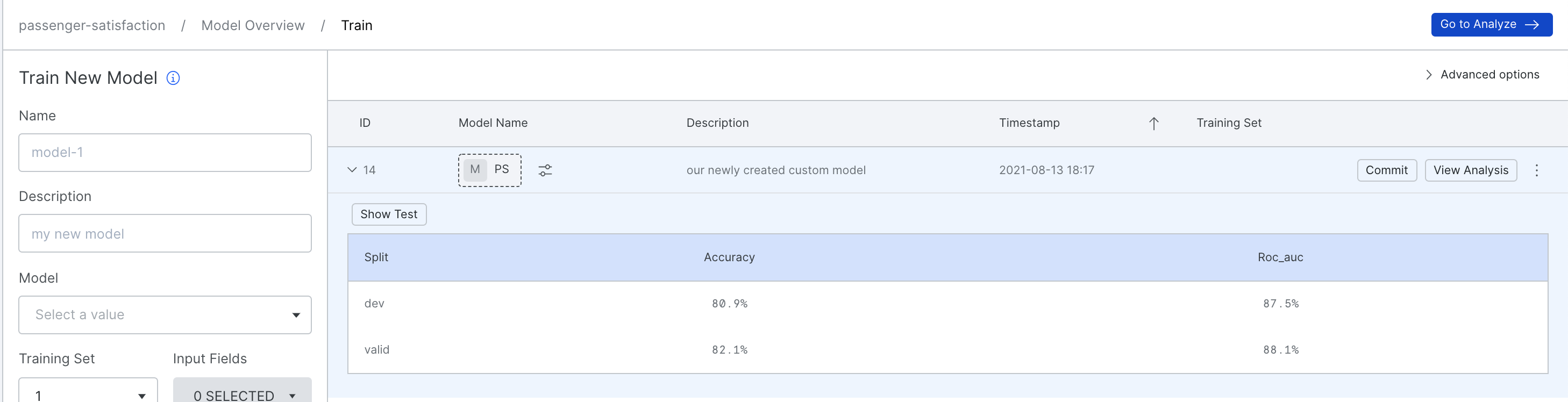
Task: Click the Timestamp sort arrow
Action: 1153,122
